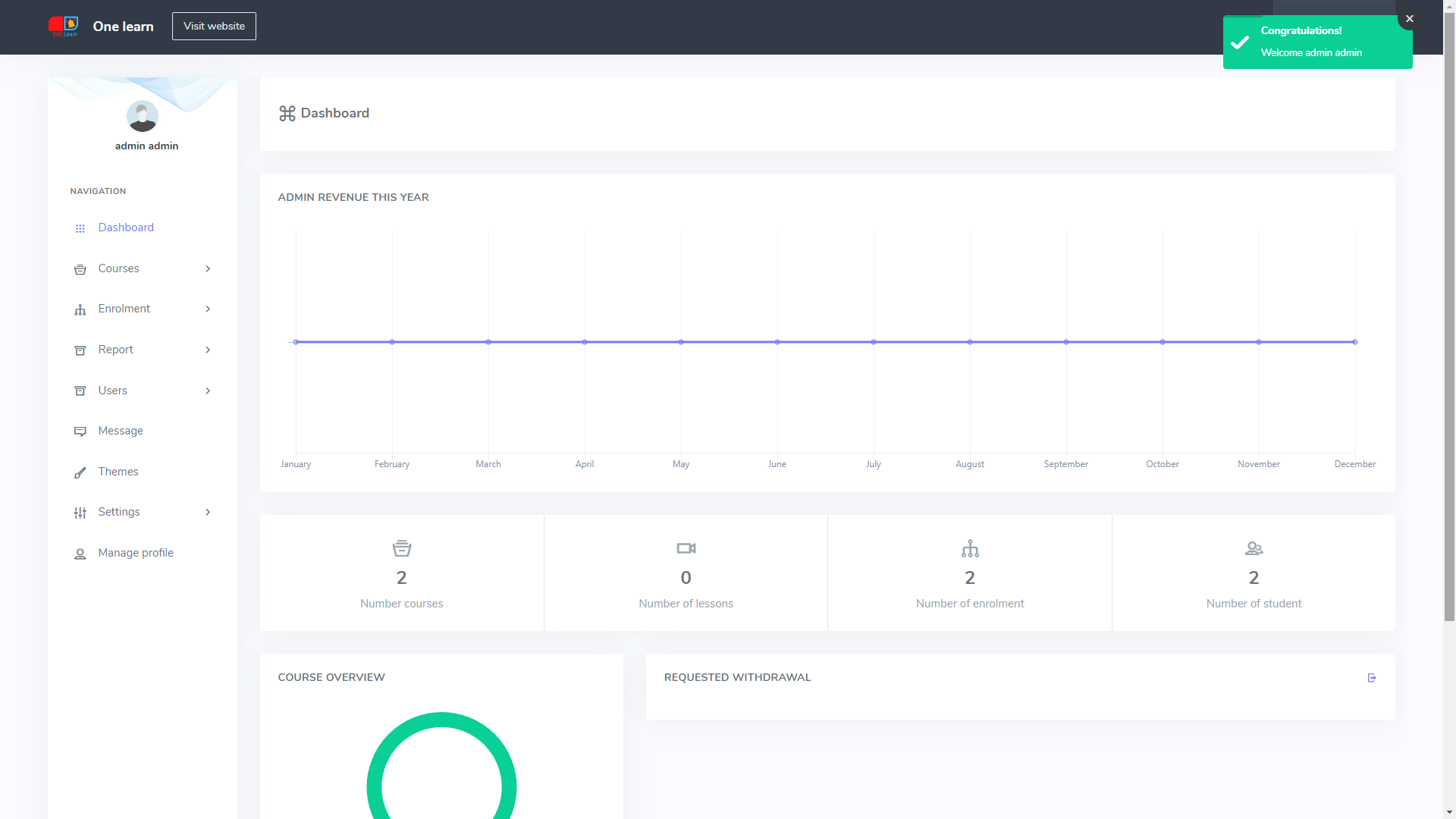Expand the Settings menu chevron
Viewport: 1456px width, 819px height.
[x=208, y=512]
